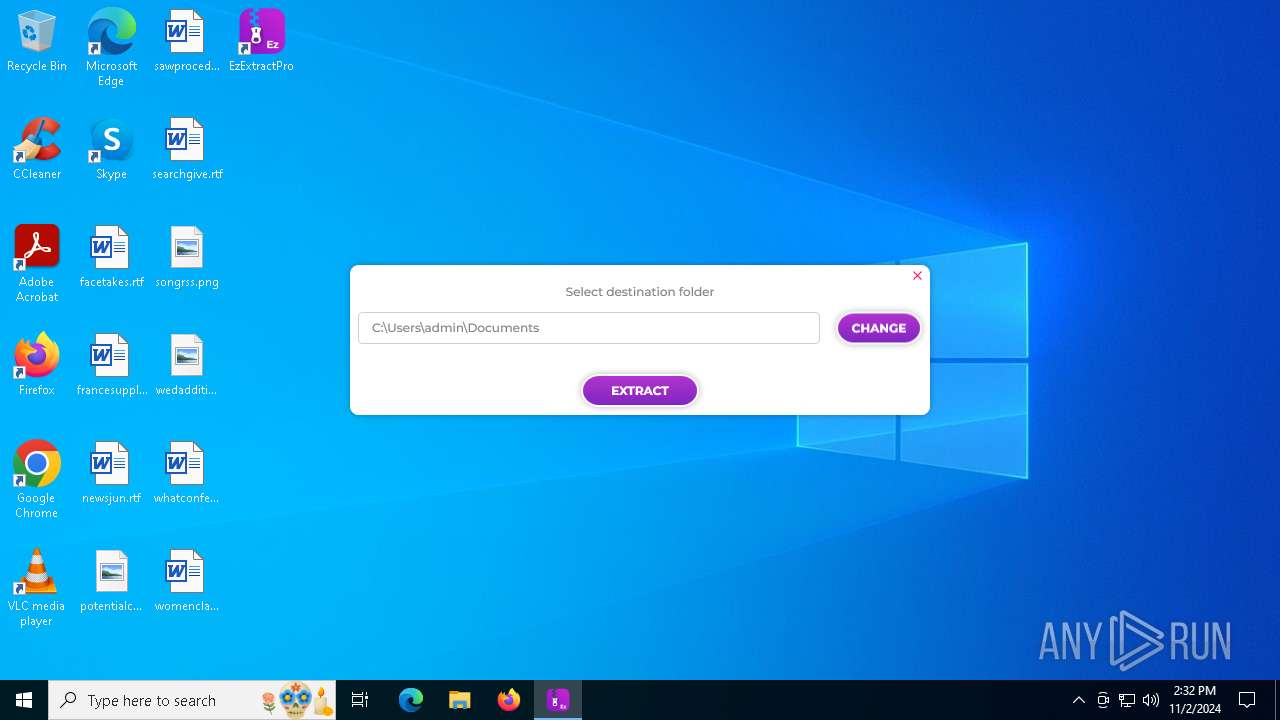Open the Windows Start menu
The image size is (1280, 720).
[x=24, y=700]
